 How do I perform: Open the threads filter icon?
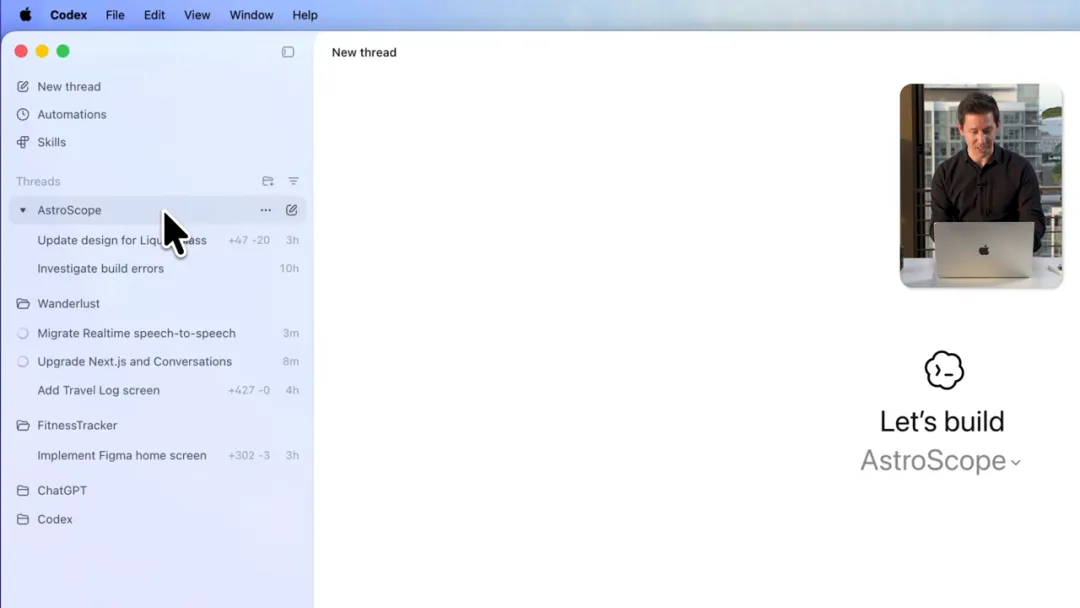(x=293, y=181)
